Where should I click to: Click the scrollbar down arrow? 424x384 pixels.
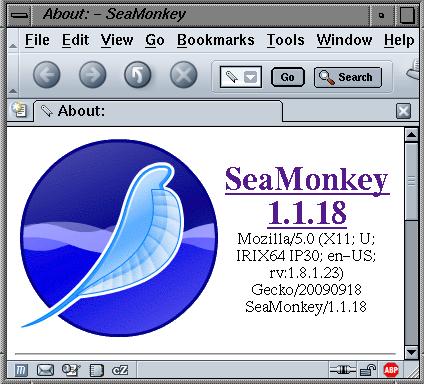point(411,352)
